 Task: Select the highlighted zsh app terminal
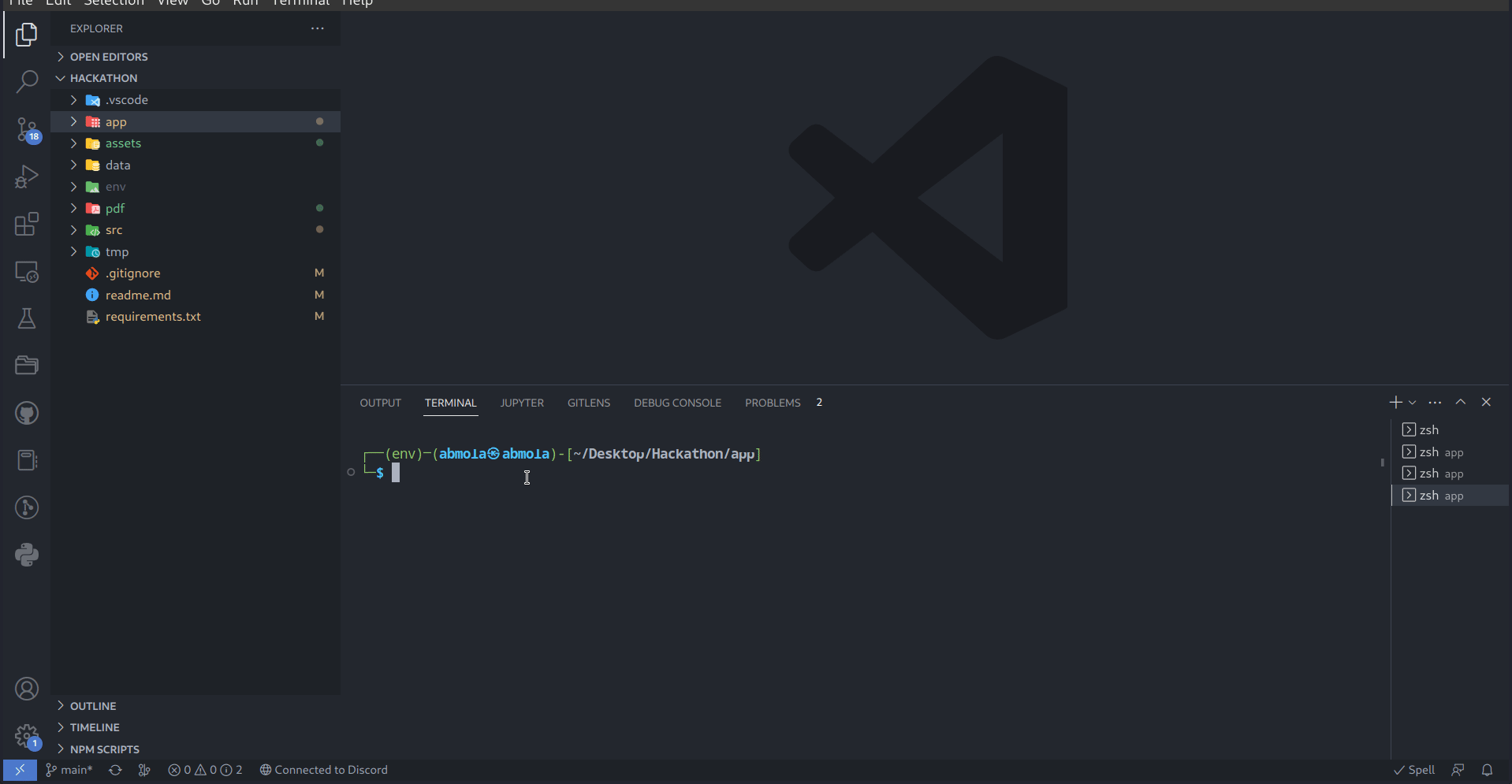pos(1450,496)
